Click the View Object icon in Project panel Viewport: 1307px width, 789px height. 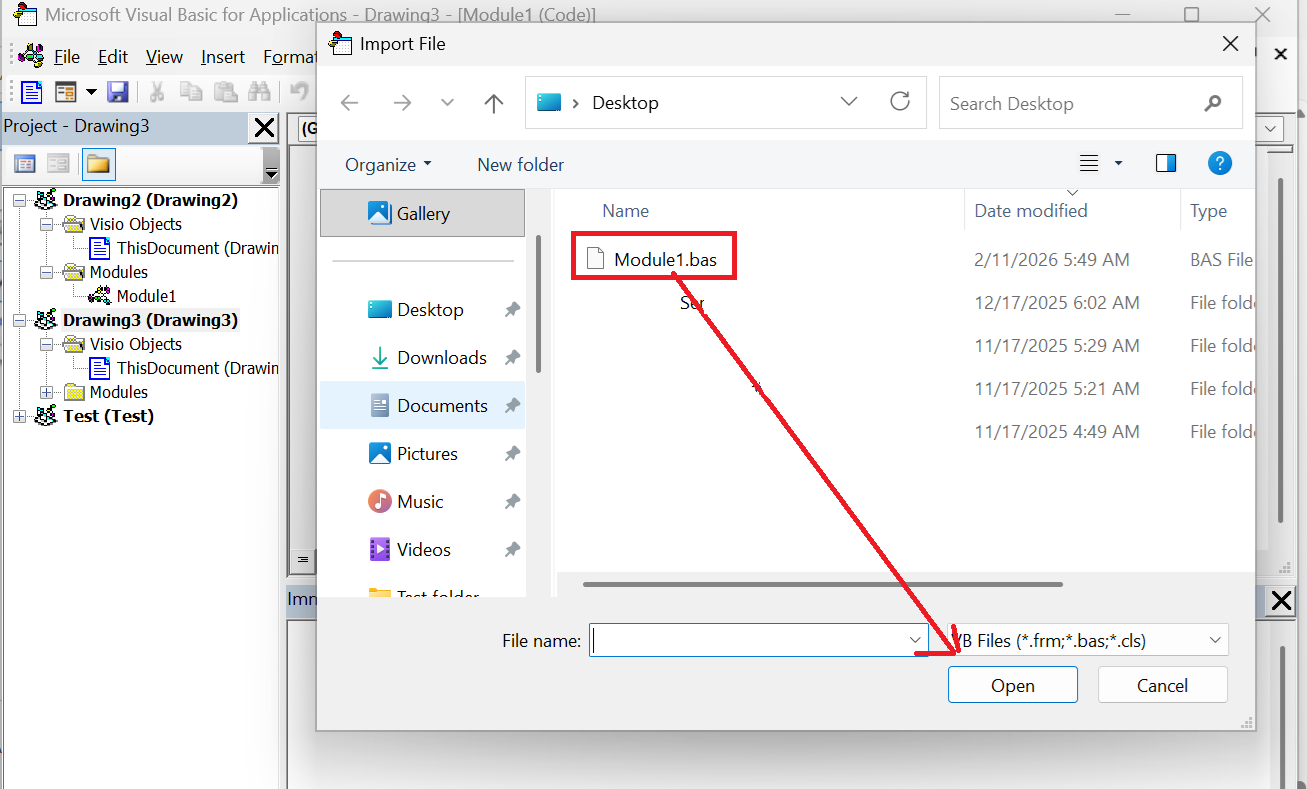click(x=59, y=164)
